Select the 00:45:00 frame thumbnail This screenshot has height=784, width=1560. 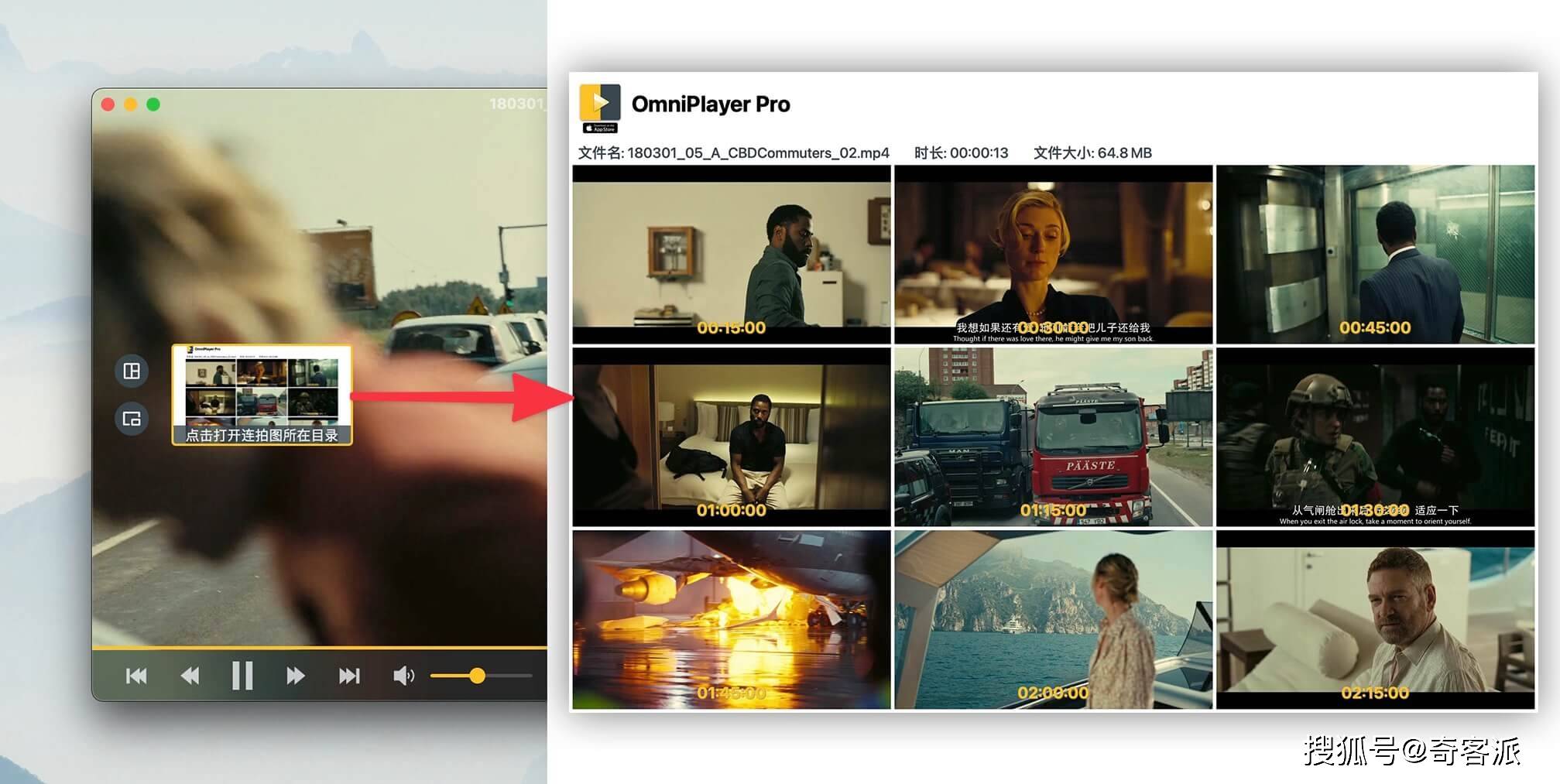[x=1375, y=254]
